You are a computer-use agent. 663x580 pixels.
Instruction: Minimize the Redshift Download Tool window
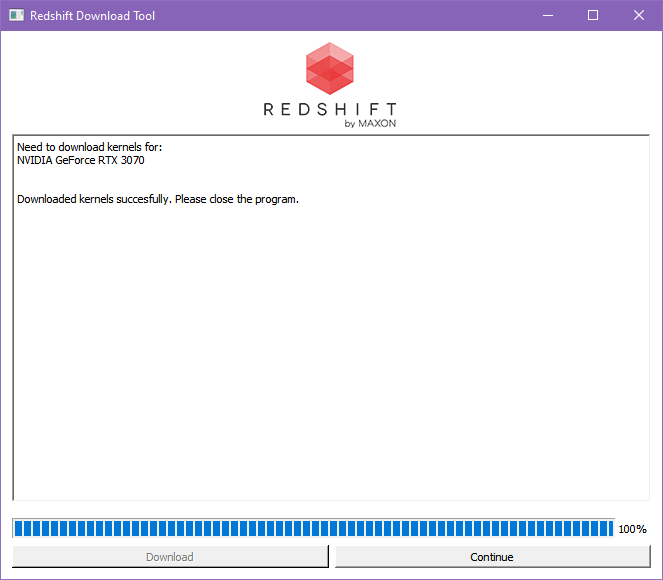[548, 16]
